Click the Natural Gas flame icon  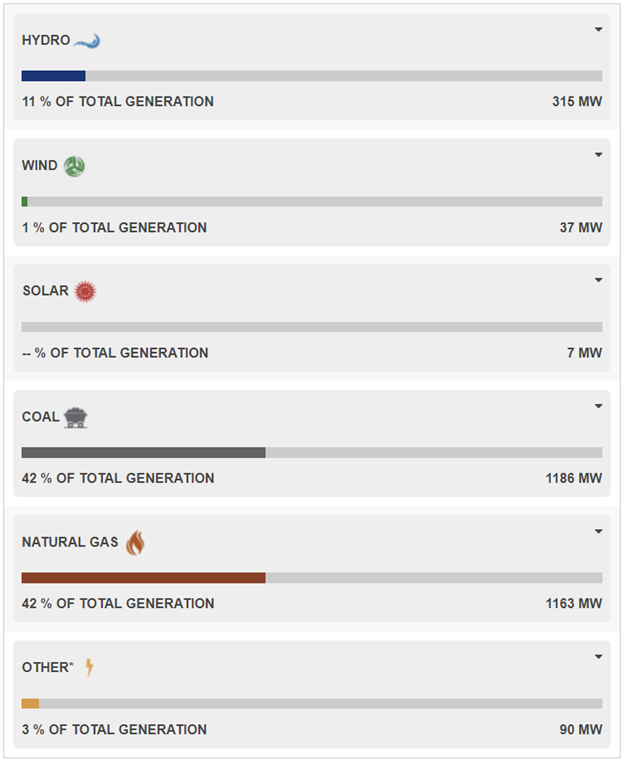coord(135,542)
